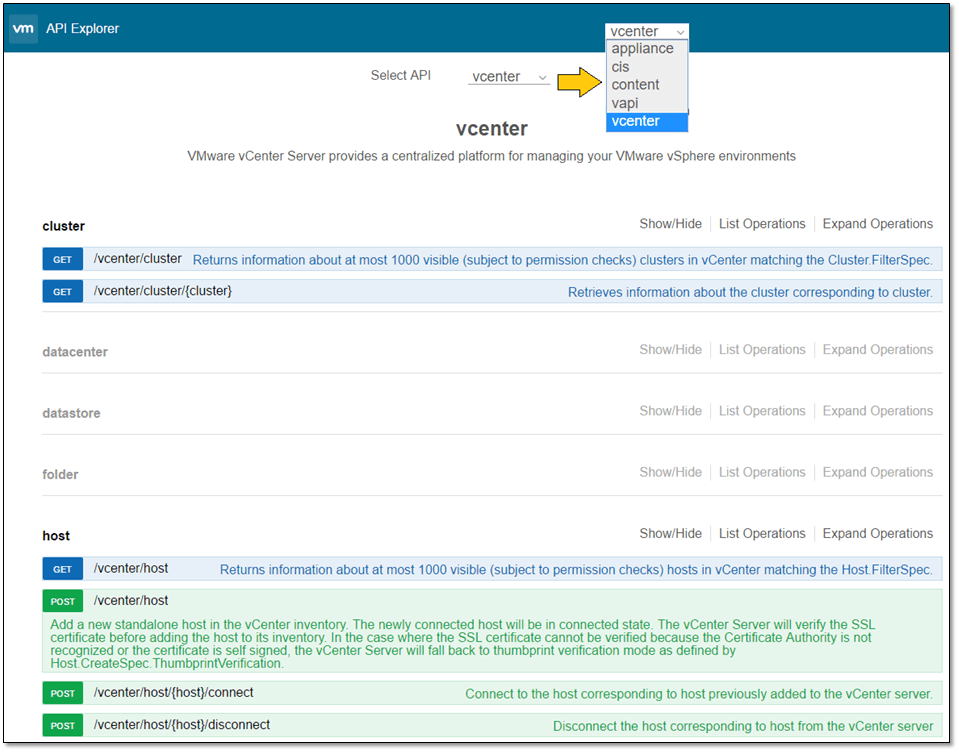Click the cluster section heading
The image size is (959, 752).
coord(64,226)
